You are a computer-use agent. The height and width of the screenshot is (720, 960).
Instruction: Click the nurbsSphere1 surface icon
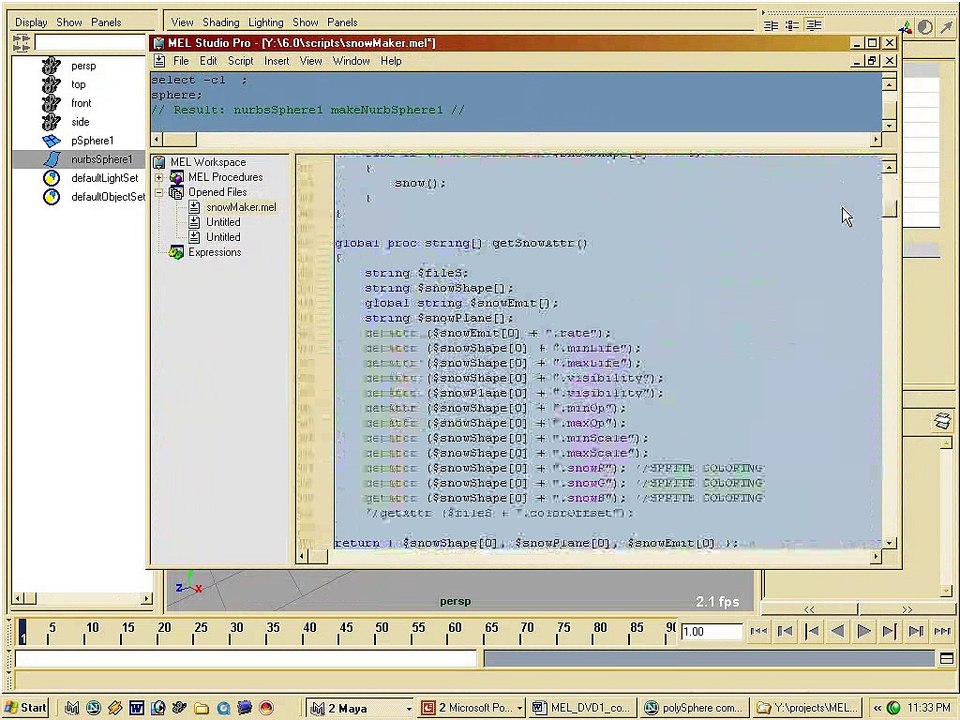(x=51, y=159)
